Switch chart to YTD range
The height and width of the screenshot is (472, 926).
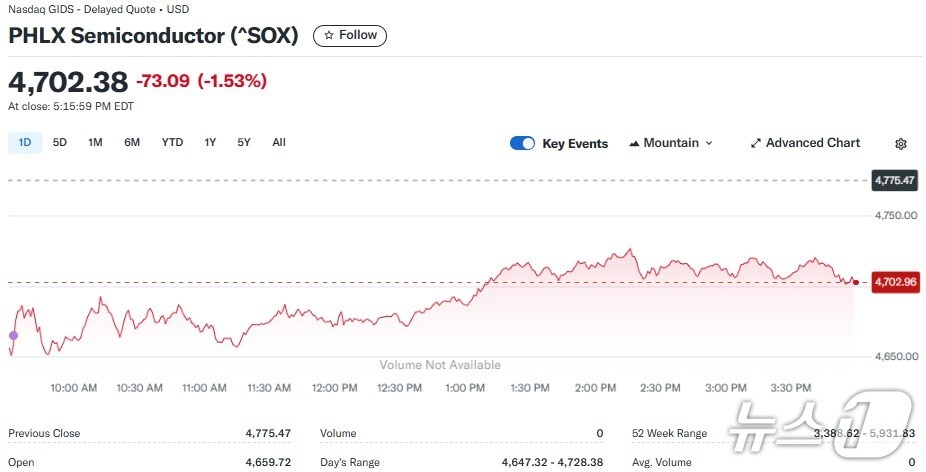pos(172,142)
